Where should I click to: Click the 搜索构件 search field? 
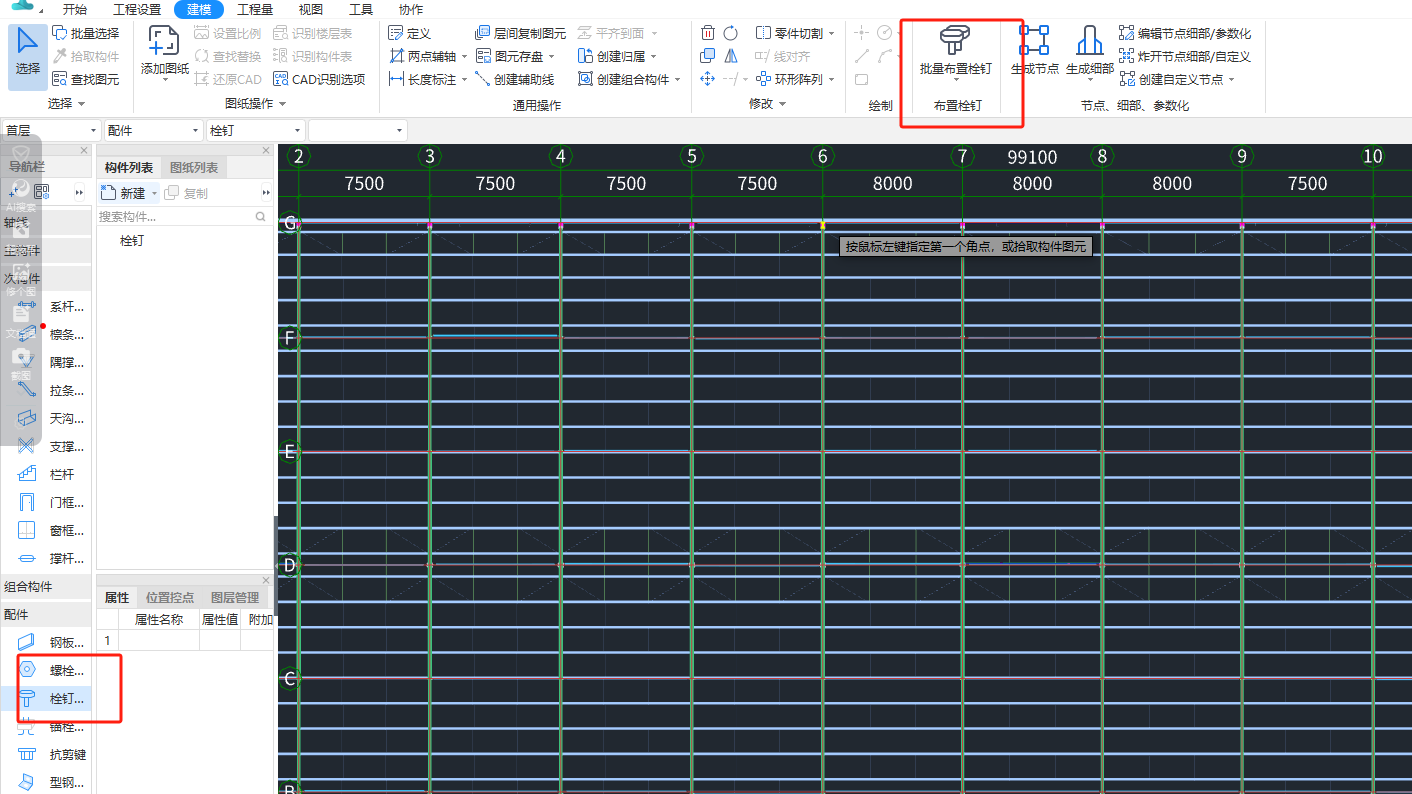point(184,216)
